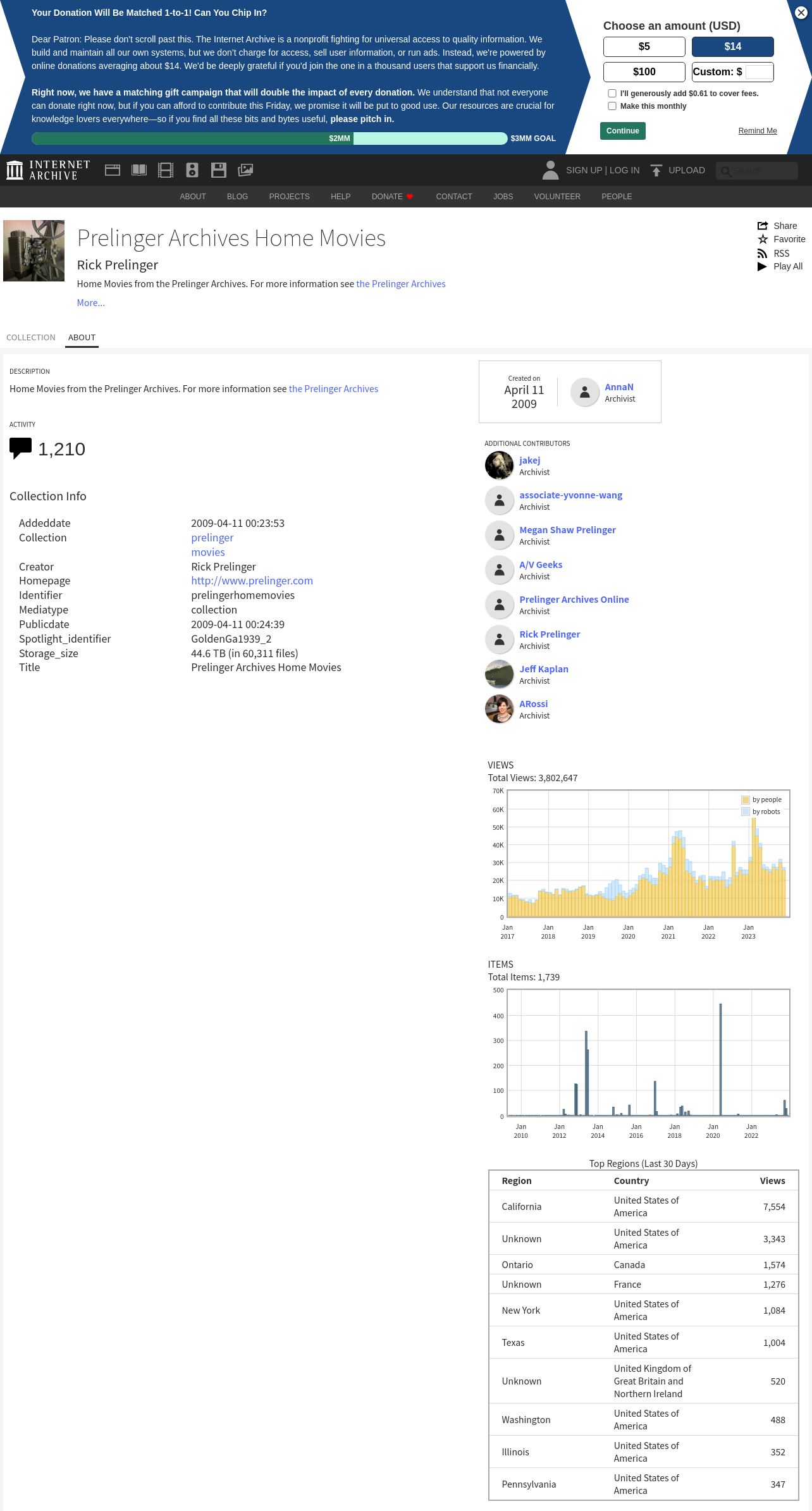Click the archive search box
The image size is (812, 1511).
tap(757, 171)
